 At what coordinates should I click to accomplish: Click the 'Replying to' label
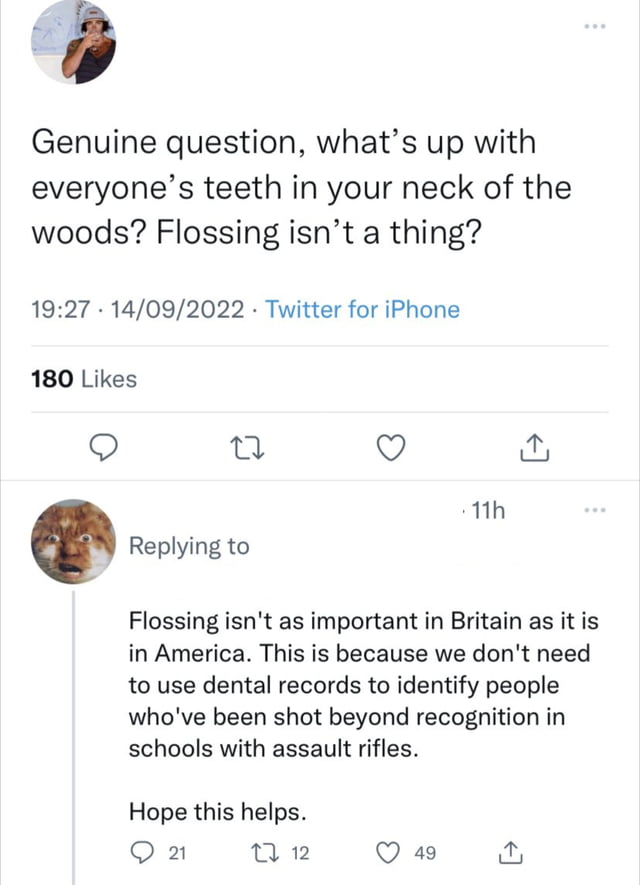[x=189, y=546]
